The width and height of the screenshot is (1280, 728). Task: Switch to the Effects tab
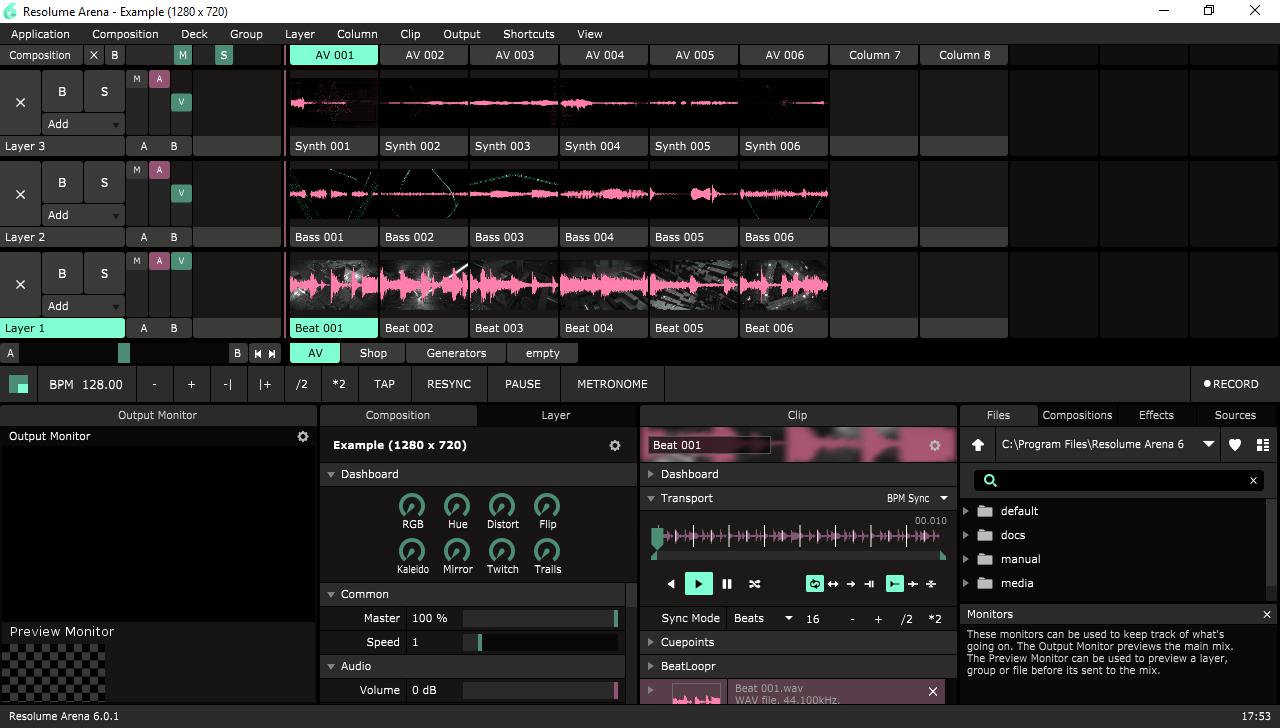coord(1156,415)
